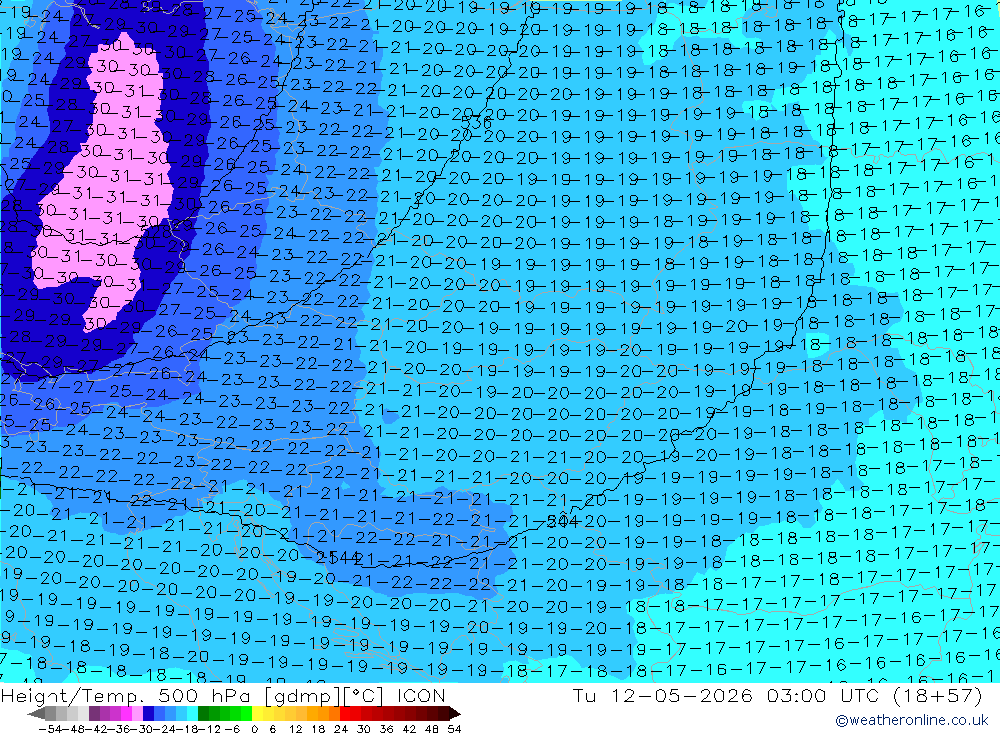This screenshot has width=1000, height=733.
Task: Pick the darkest green swatch above -12
Action: click(x=203, y=714)
